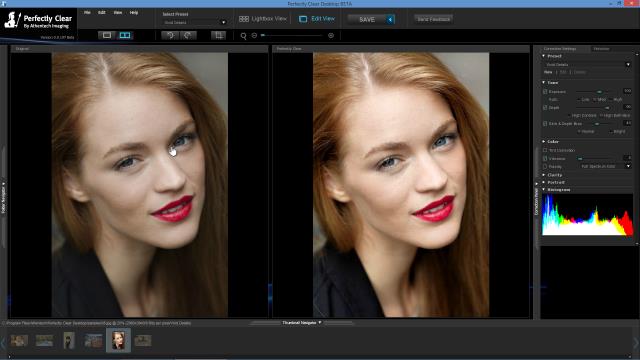
Task: Click the Perfectly Clear logo
Action: (x=38, y=20)
